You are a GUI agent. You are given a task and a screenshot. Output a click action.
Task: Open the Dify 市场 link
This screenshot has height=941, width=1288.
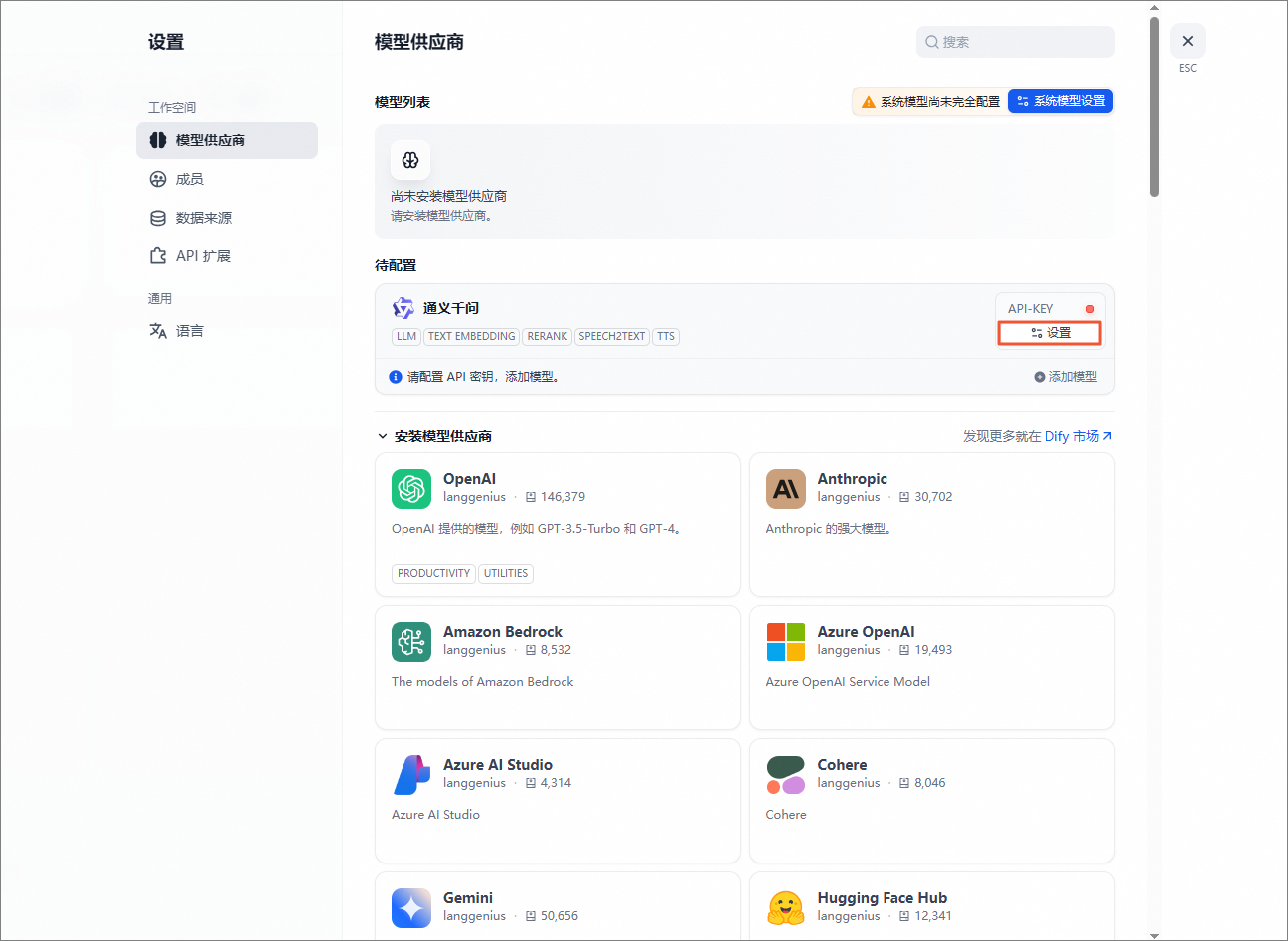click(x=1078, y=436)
